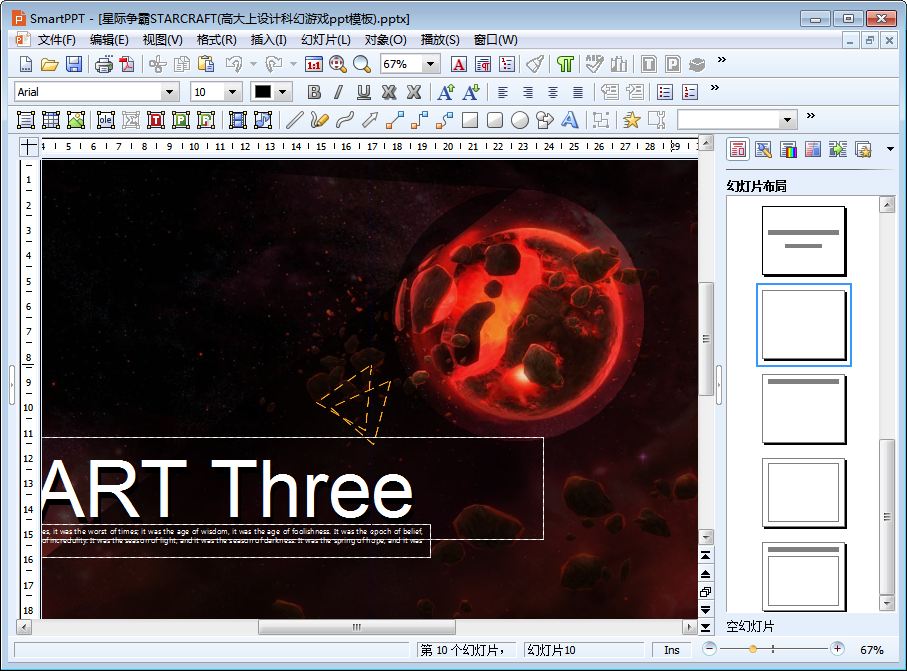Open the 幻灯片(L) menu
The height and width of the screenshot is (671, 907).
pos(326,40)
